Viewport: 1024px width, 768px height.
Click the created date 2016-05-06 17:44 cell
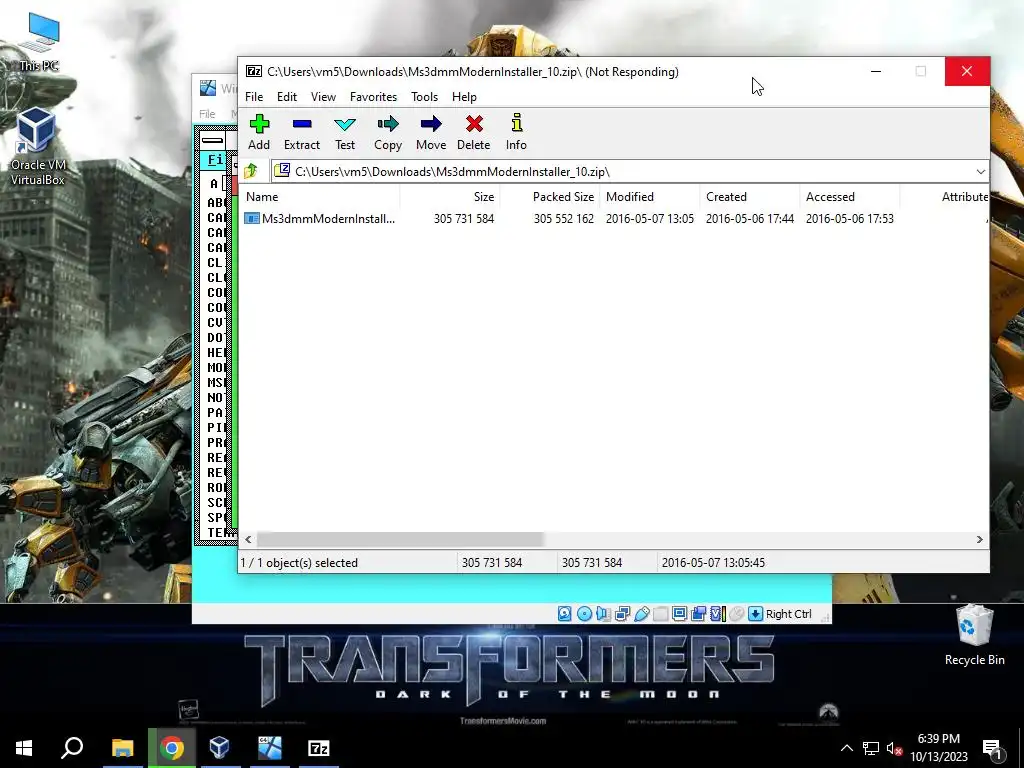(750, 219)
